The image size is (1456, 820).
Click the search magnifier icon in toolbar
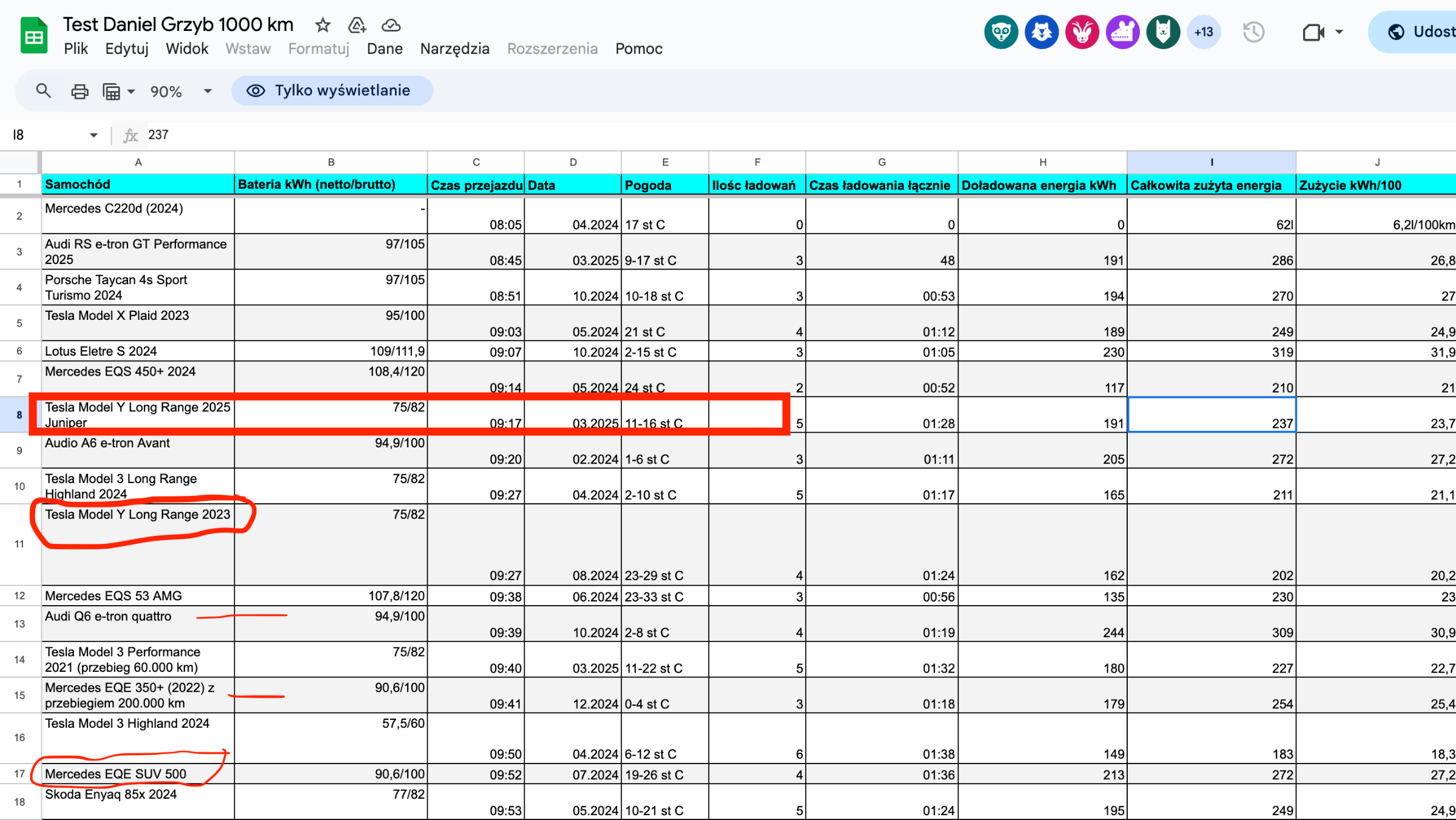coord(43,91)
